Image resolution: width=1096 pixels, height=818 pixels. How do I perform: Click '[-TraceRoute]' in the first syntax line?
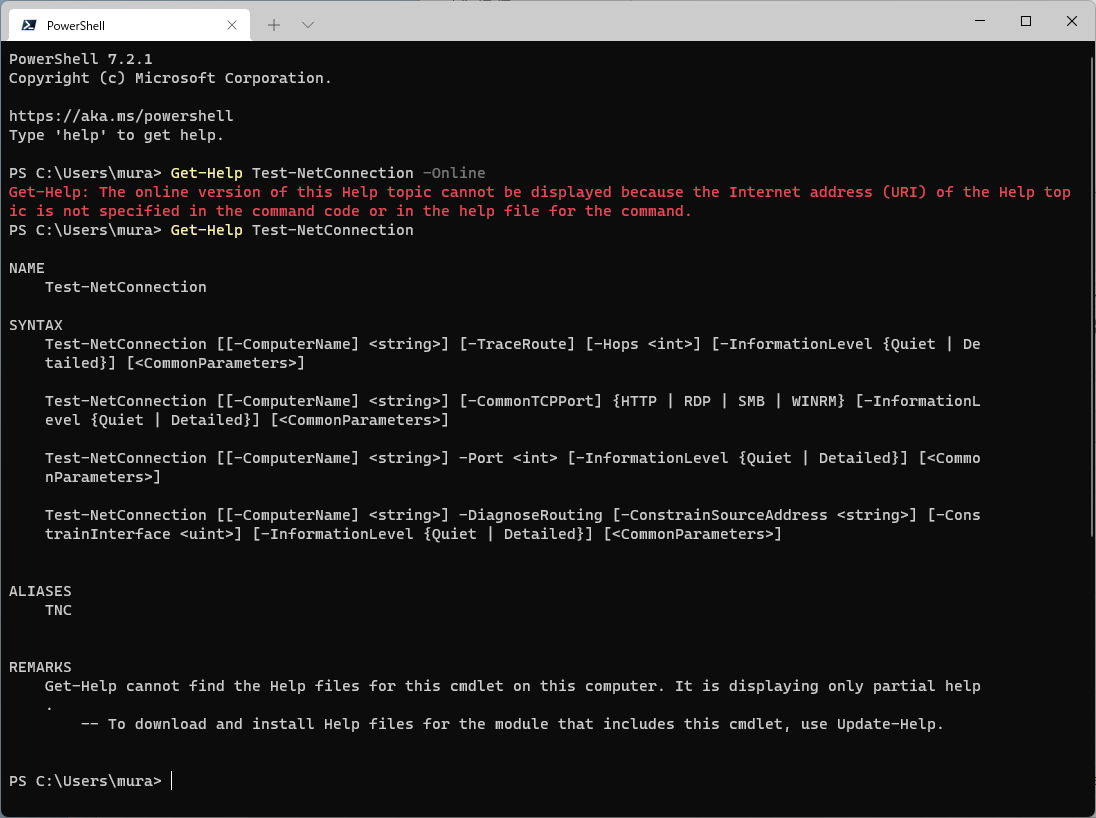click(x=517, y=344)
